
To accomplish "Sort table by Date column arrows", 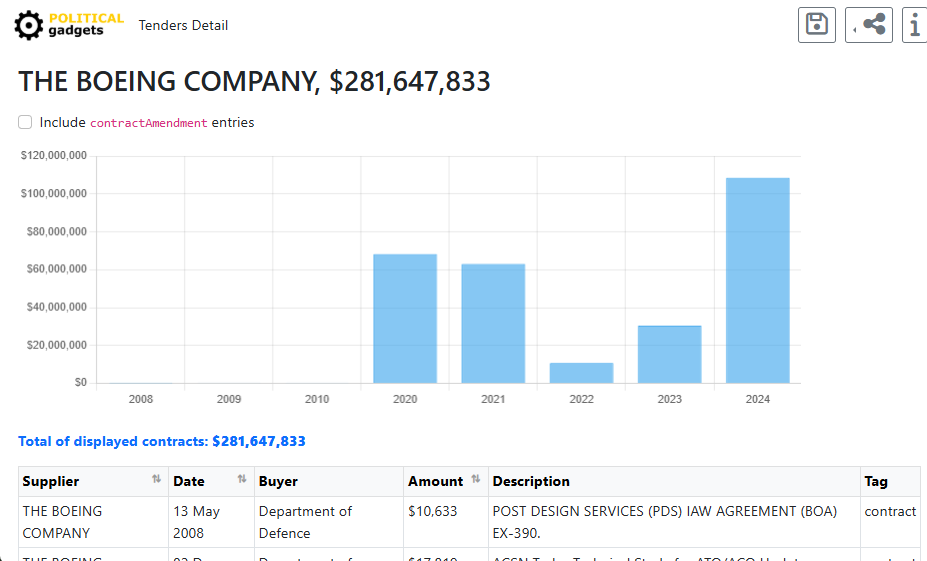I will [x=242, y=479].
